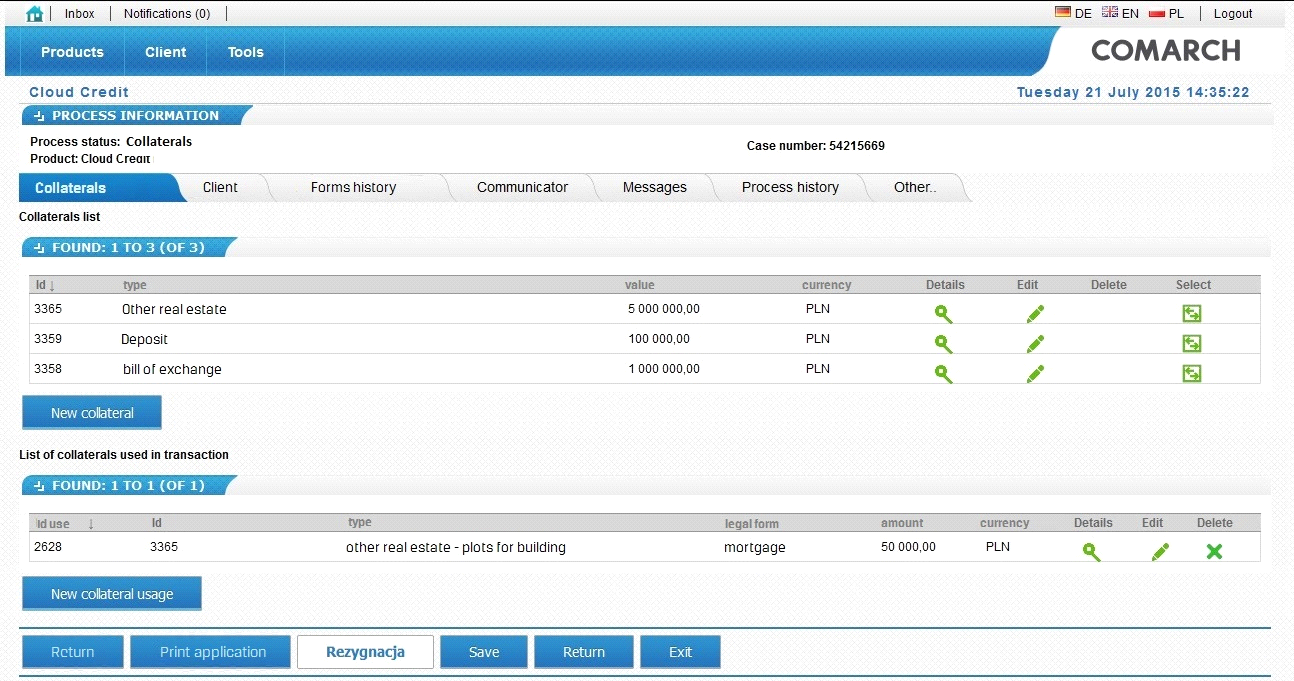1294x681 pixels.
Task: Edit the Other real estate collateral
Action: tap(1035, 313)
